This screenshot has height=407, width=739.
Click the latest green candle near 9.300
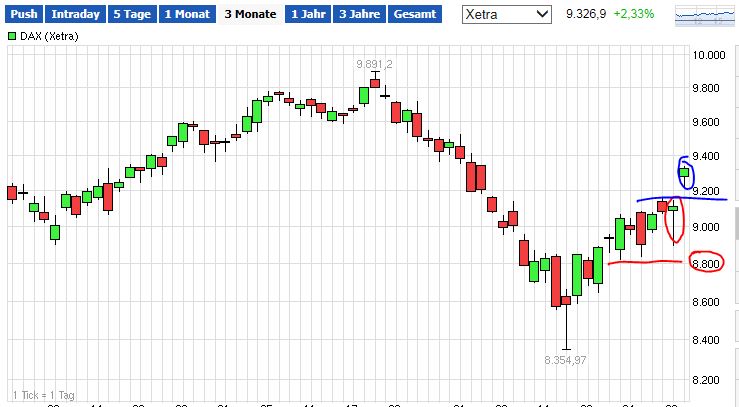(x=684, y=172)
